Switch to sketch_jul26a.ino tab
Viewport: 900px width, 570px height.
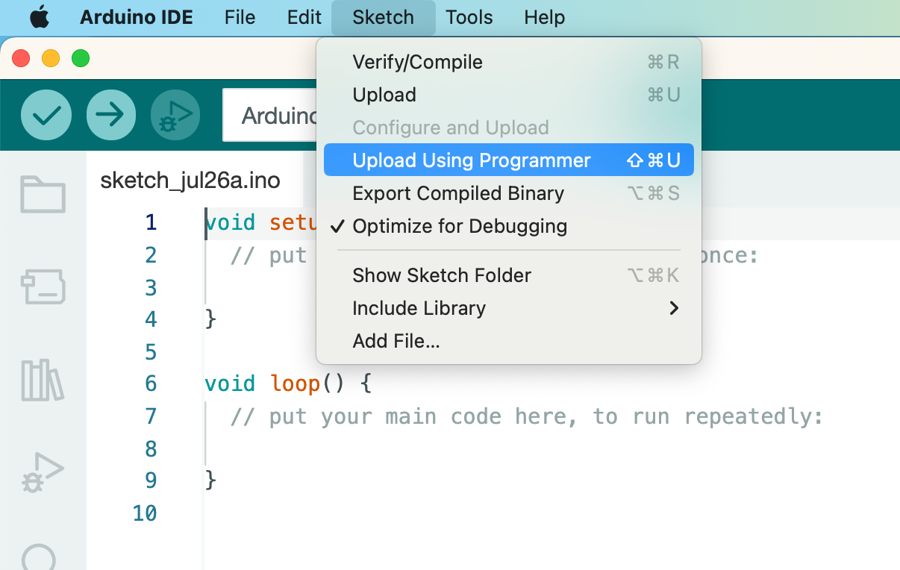pyautogui.click(x=190, y=181)
